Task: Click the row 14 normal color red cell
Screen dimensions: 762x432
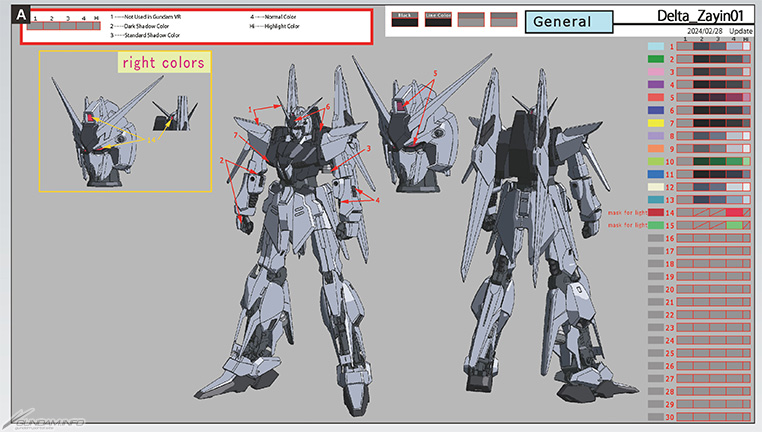Action: 733,213
